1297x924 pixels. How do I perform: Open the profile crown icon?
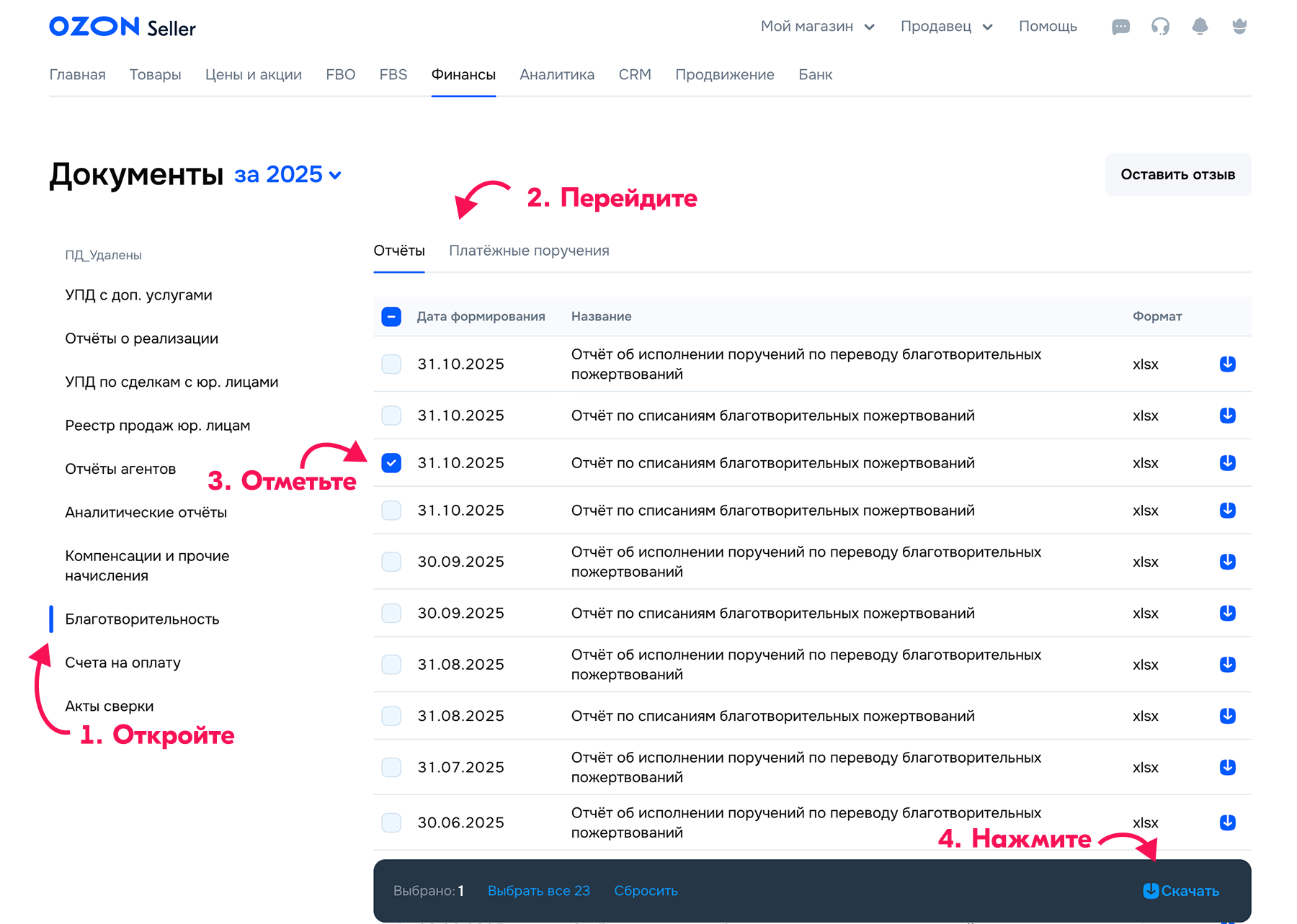pos(1239,27)
